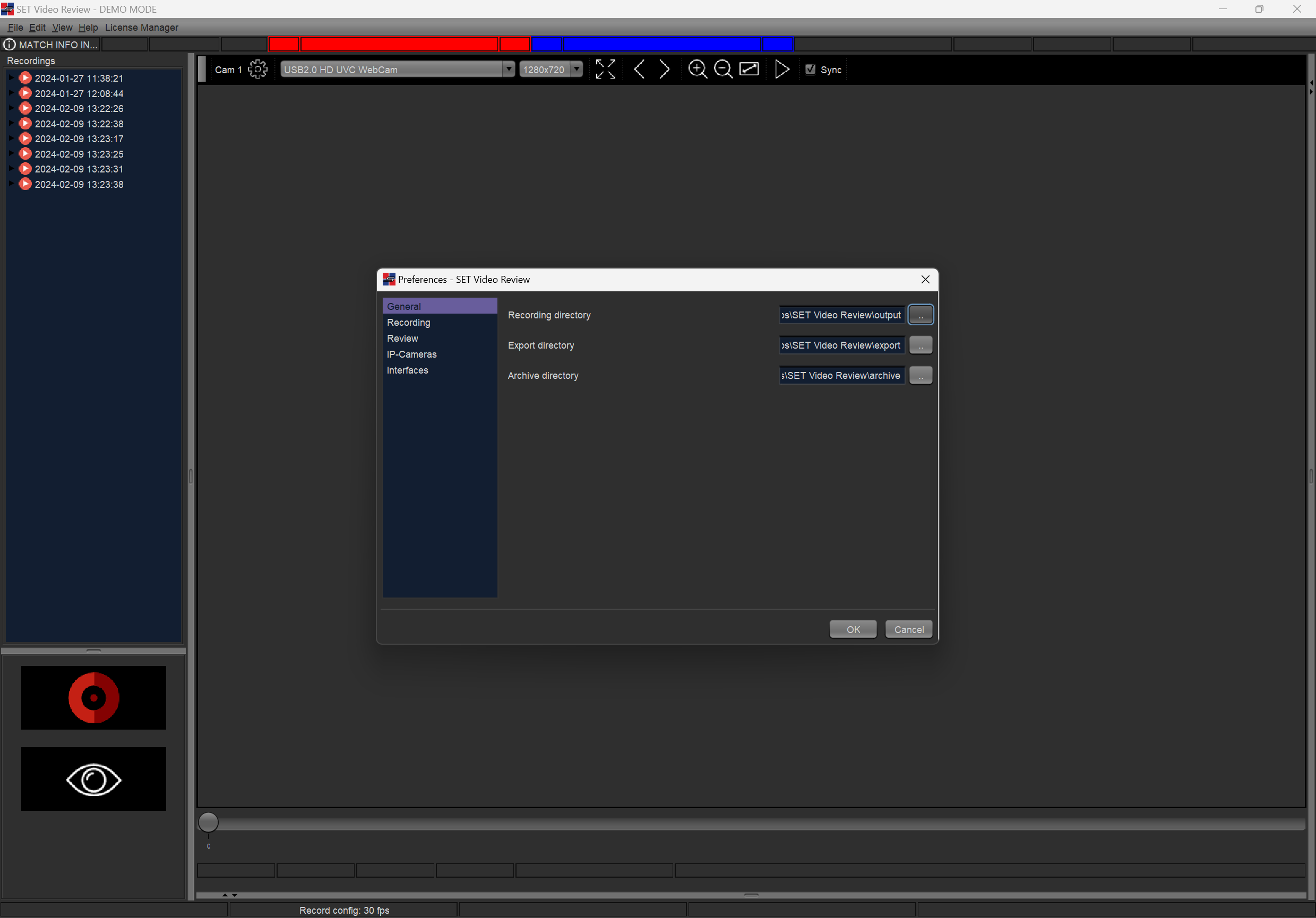This screenshot has height=918, width=1316.
Task: Click the eye review mode button
Action: tap(93, 779)
